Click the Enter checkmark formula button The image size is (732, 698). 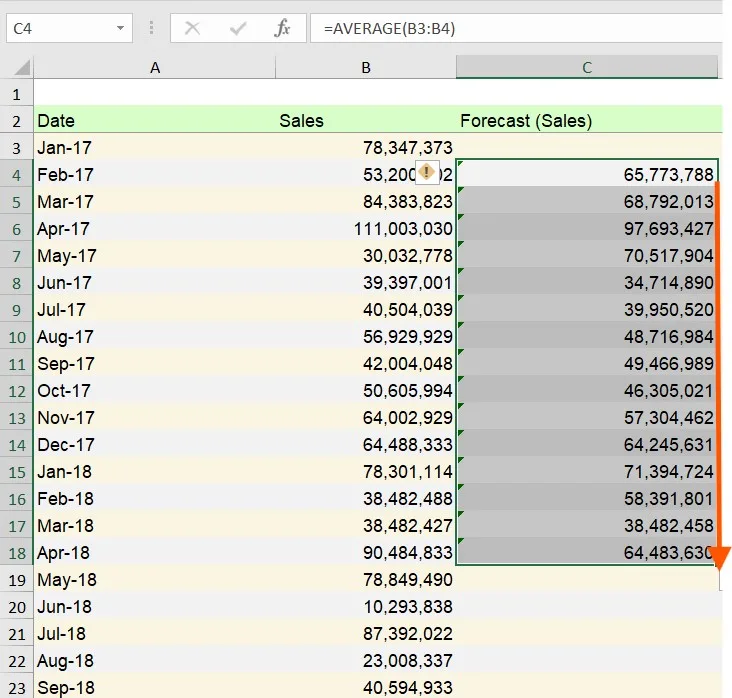click(x=238, y=28)
